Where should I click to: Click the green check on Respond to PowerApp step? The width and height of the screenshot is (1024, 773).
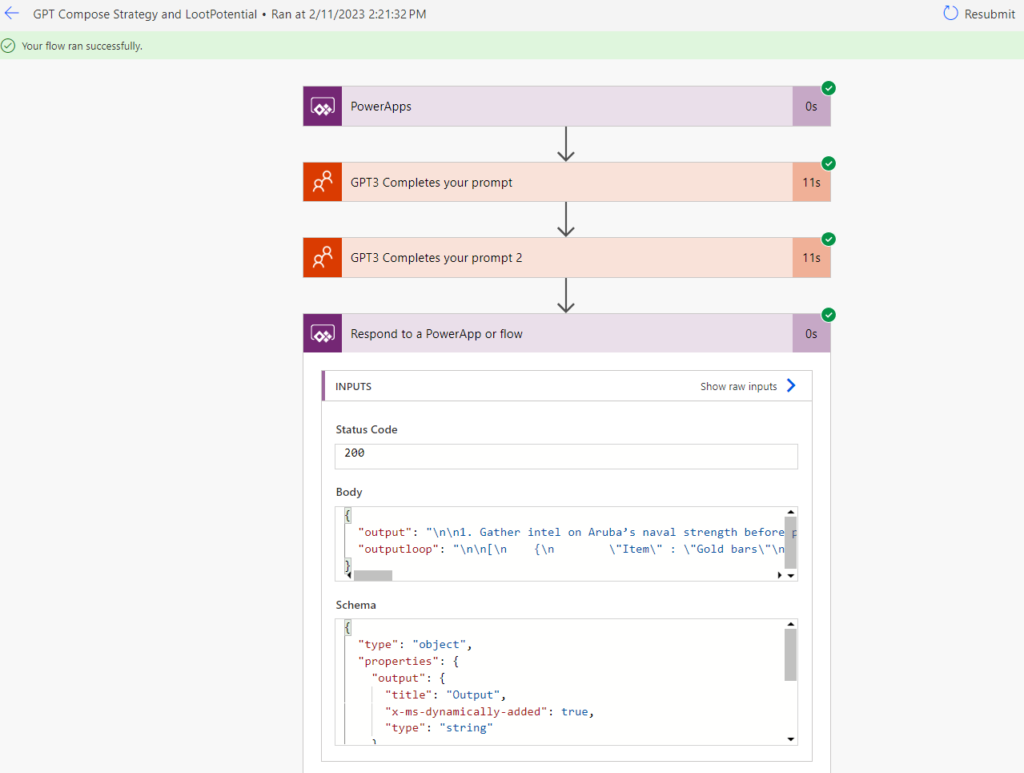(x=829, y=315)
